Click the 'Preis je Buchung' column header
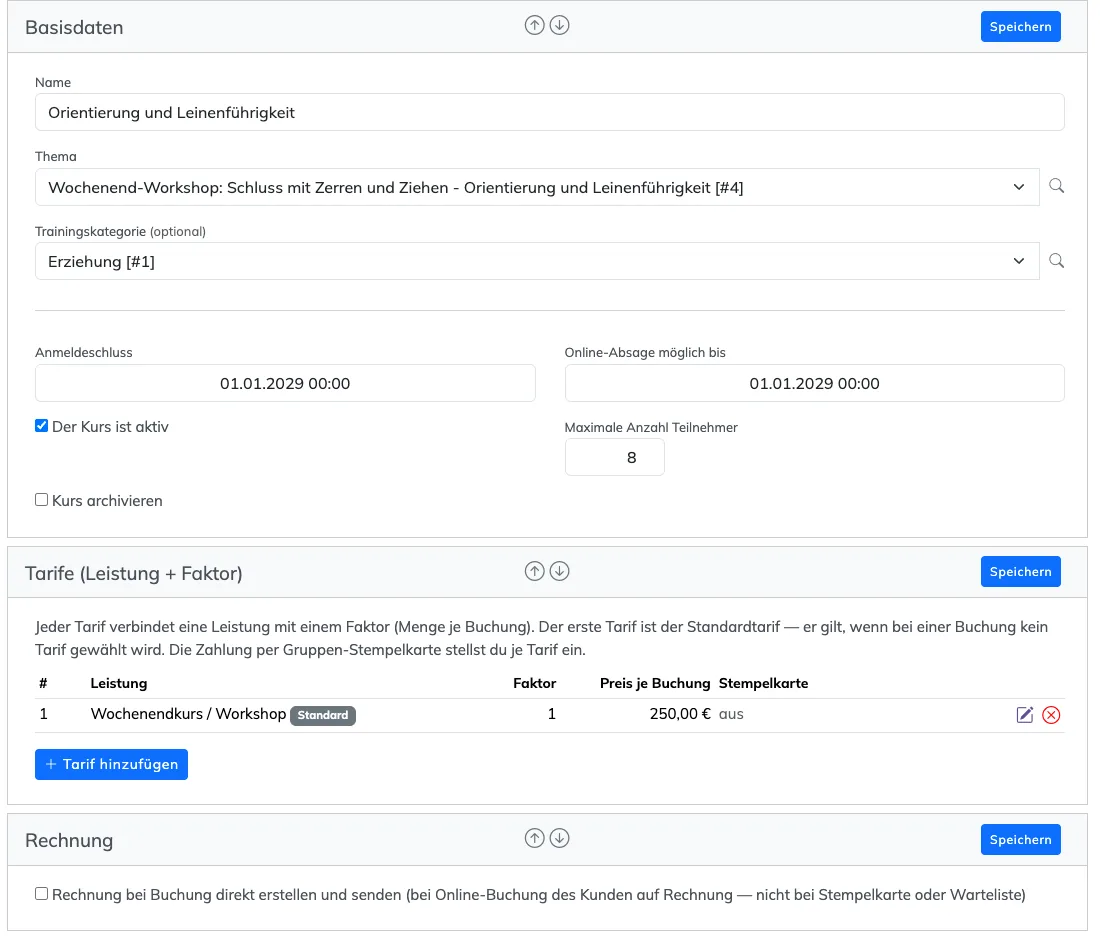Screen dimensions: 1100x937 tap(655, 683)
